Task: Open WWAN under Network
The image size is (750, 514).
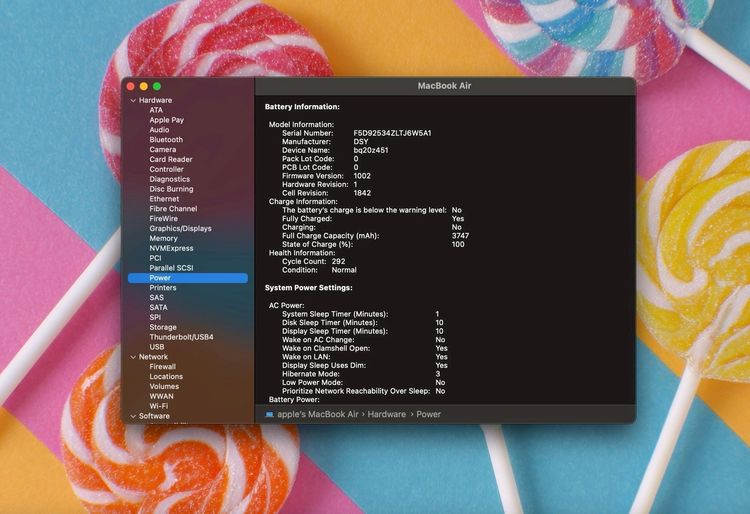Action: (161, 396)
